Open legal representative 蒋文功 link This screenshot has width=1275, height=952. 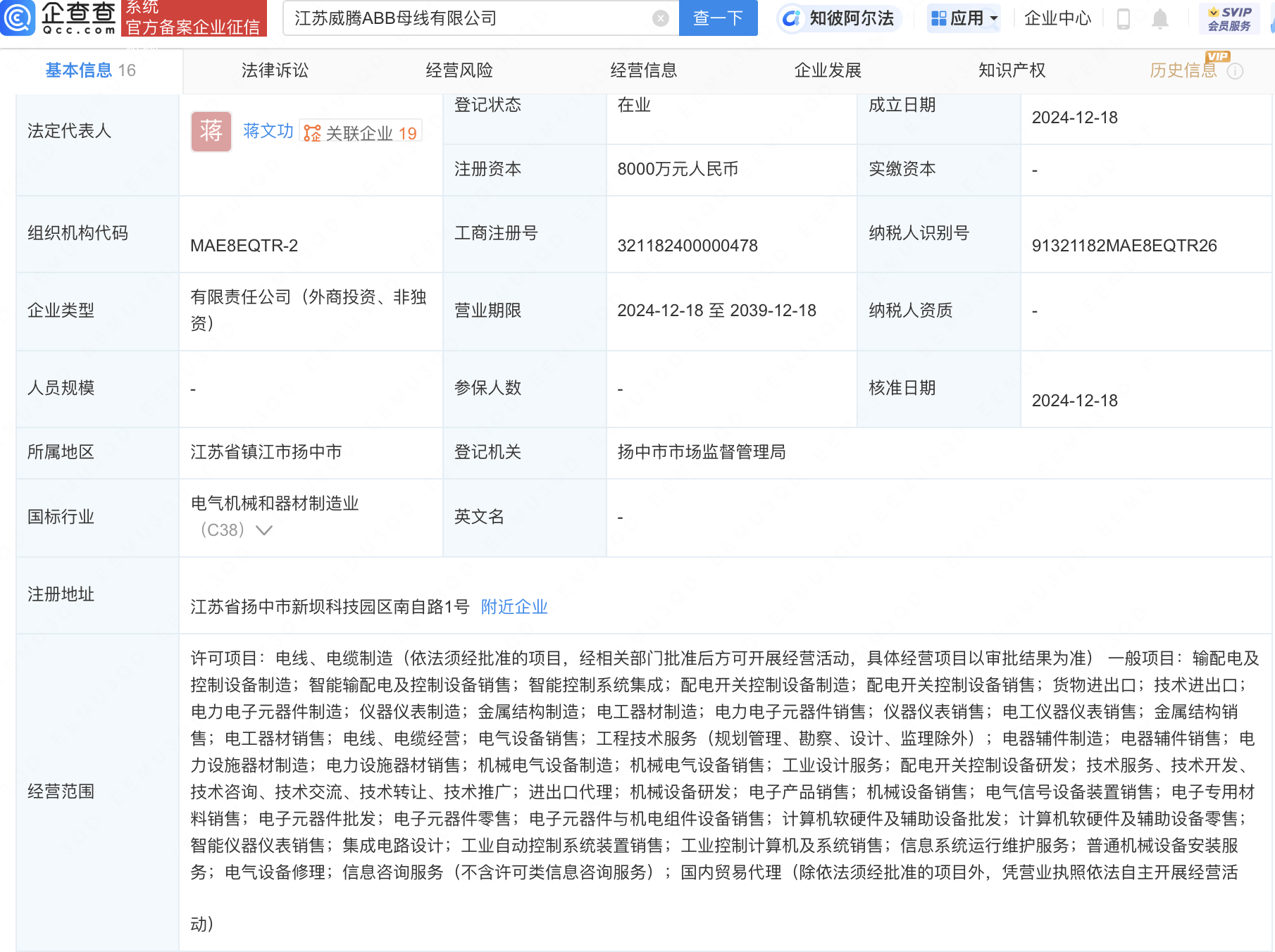point(268,131)
